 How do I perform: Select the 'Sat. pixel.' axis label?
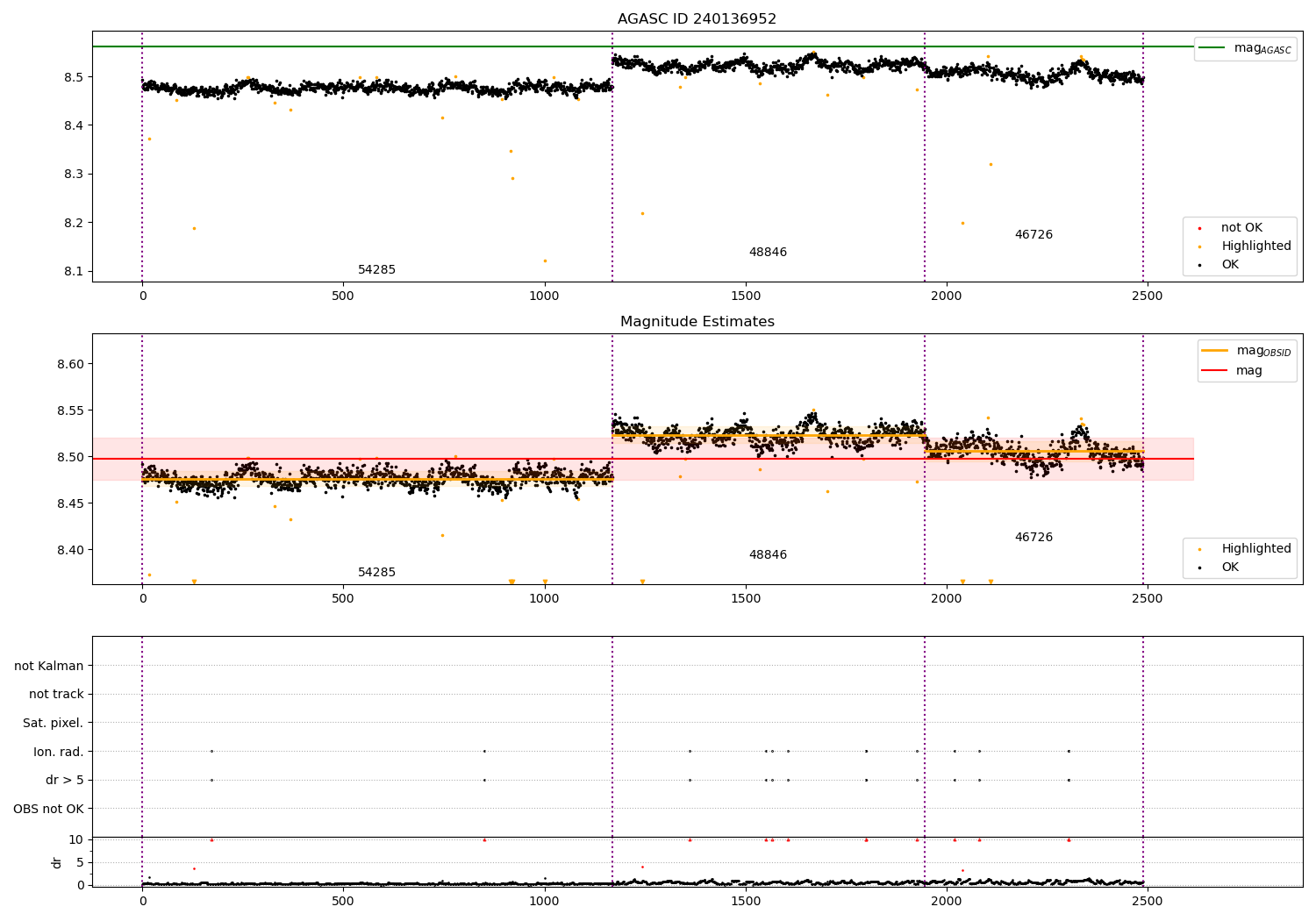point(53,724)
